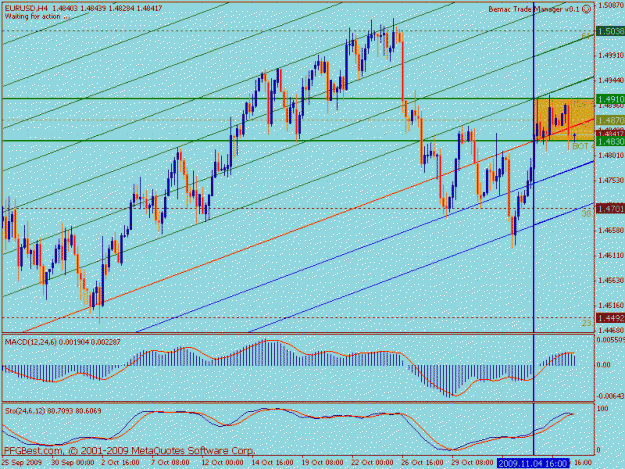The width and height of the screenshot is (625, 469).
Task: Click the 26 Oct 16:00 time axis label
Action: click(422, 463)
